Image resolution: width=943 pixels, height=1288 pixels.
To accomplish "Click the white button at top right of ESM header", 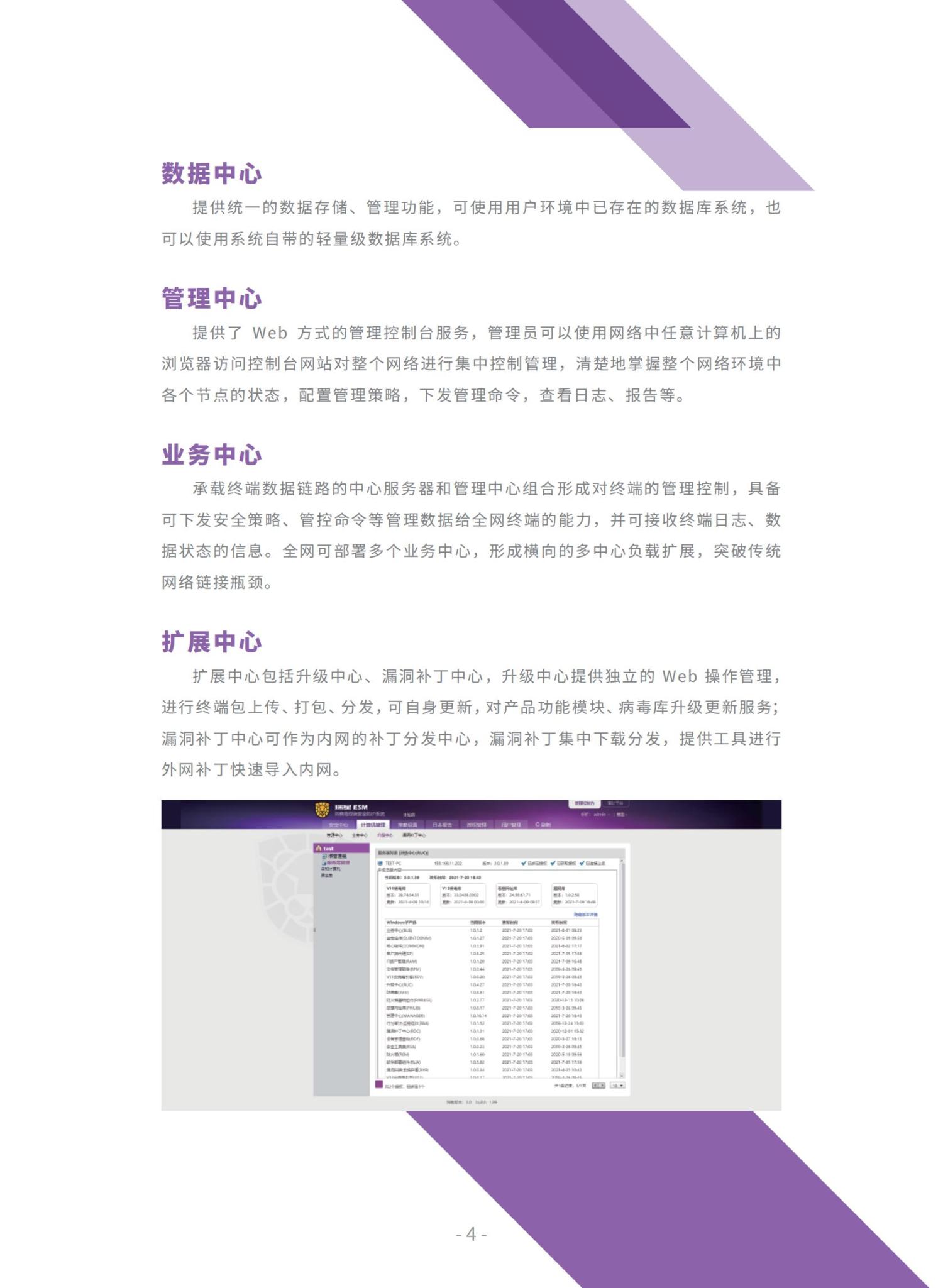I will click(x=585, y=804).
